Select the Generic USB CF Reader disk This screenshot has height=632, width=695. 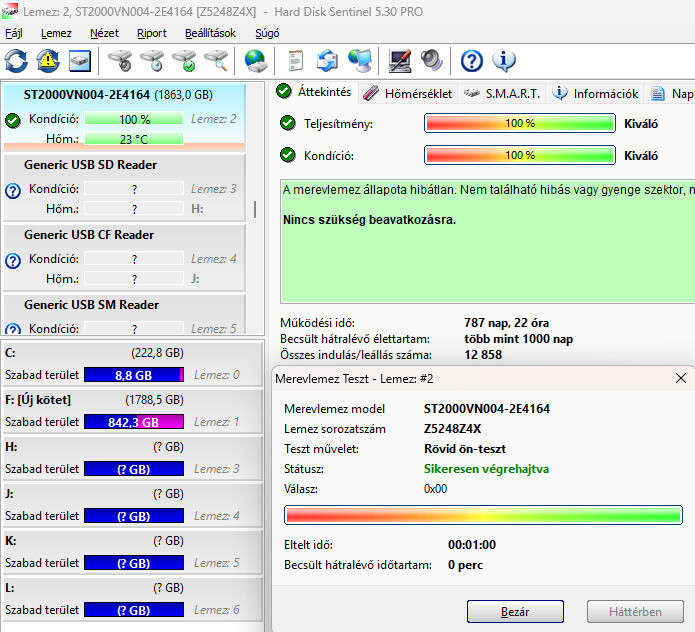(90, 235)
